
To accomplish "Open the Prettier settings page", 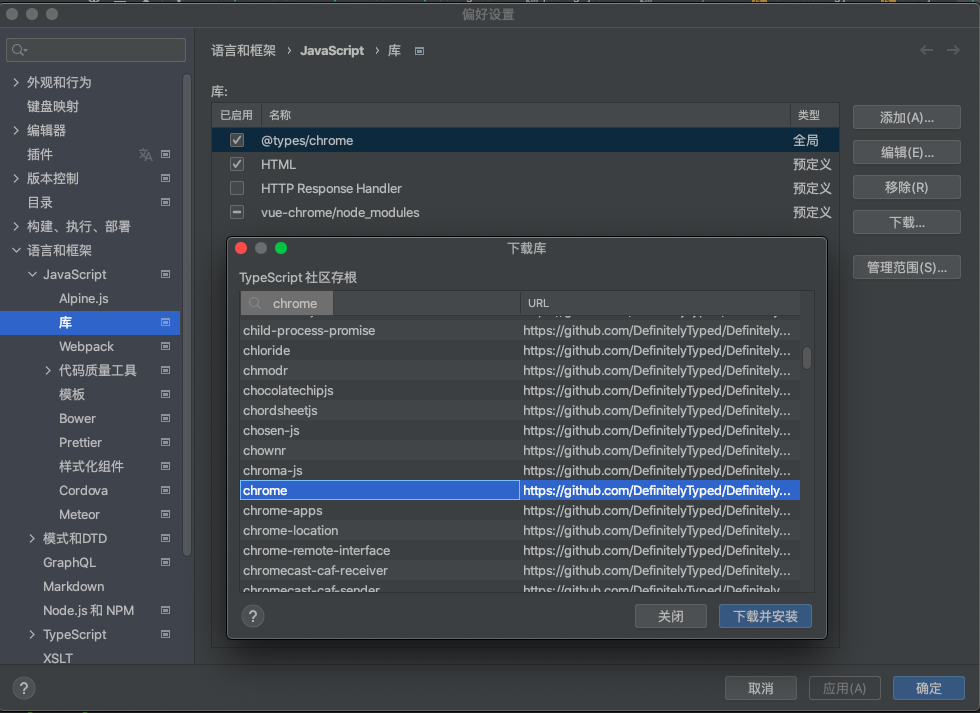I will 80,443.
